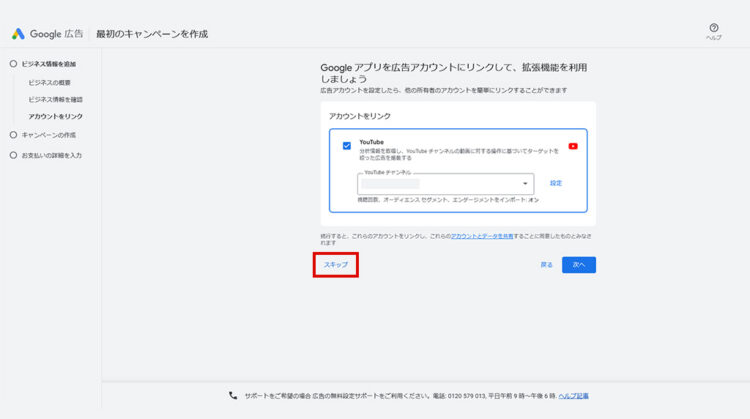Click the 戻る (back) button
This screenshot has width=750, height=419.
click(546, 265)
